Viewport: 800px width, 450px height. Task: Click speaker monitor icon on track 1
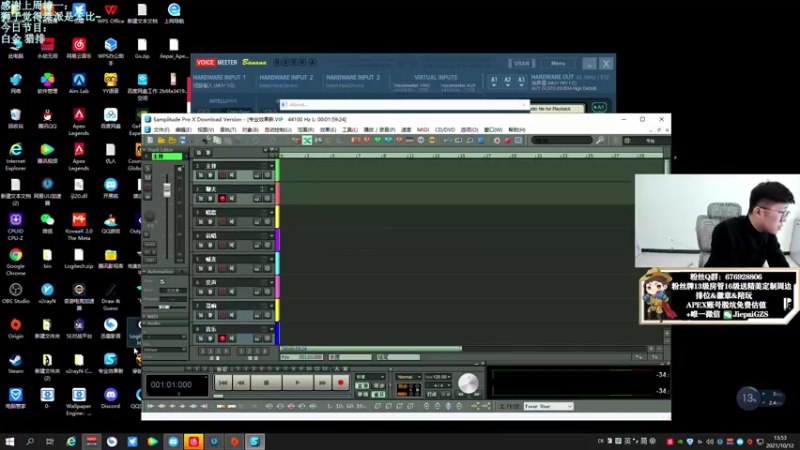coord(231,175)
